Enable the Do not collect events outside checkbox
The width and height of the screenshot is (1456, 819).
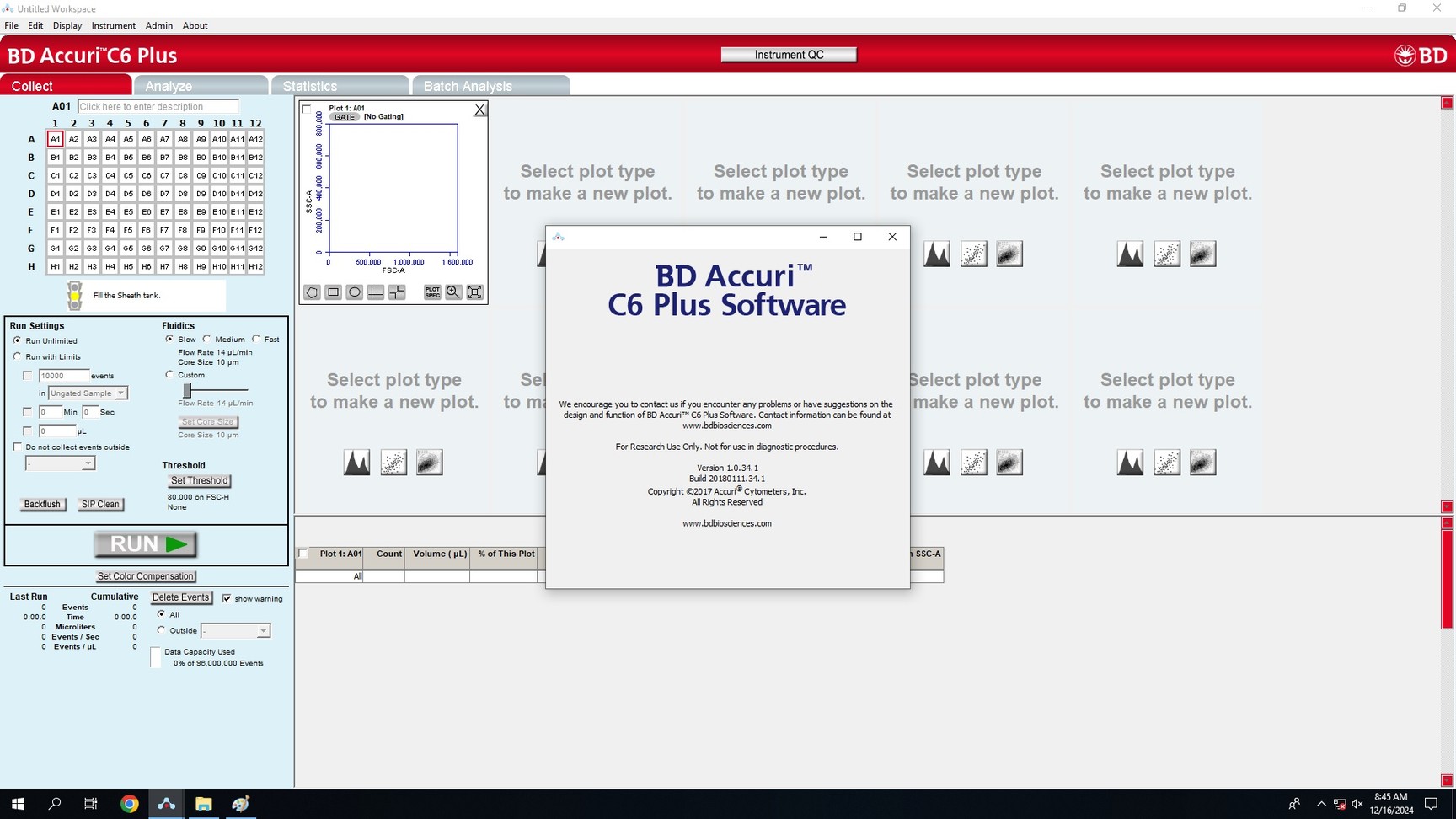18,447
